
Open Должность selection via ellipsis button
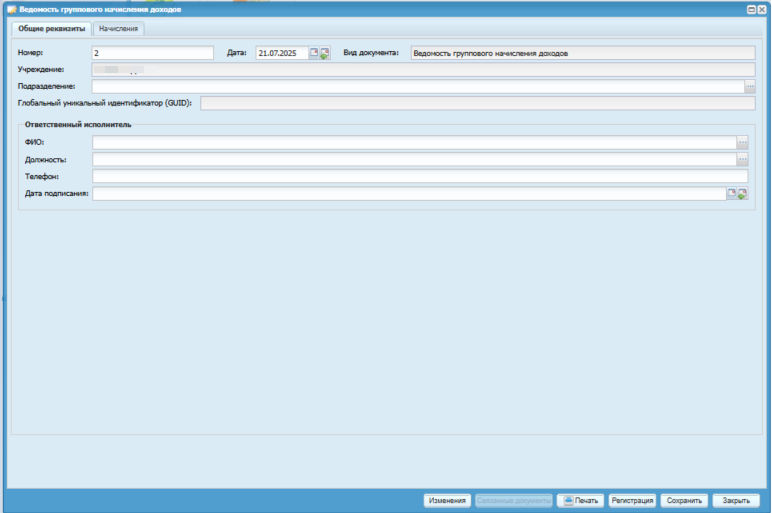tap(742, 160)
